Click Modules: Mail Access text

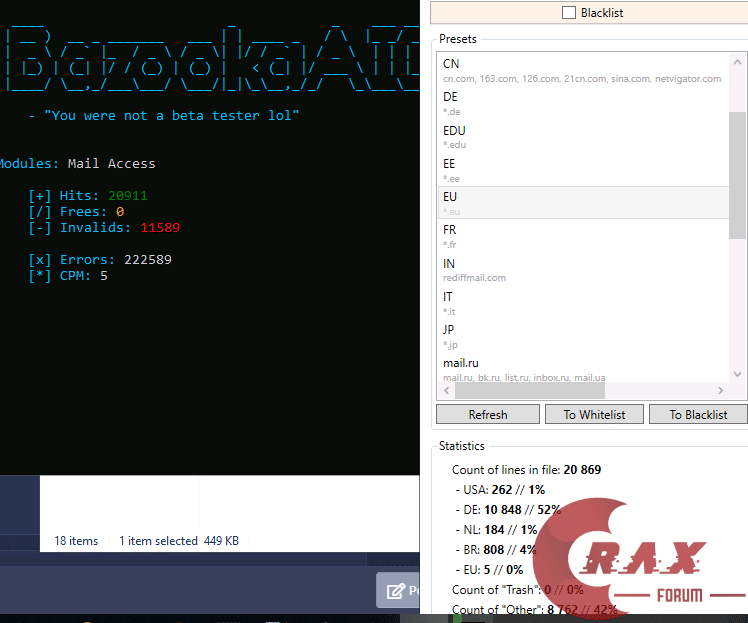click(x=77, y=164)
